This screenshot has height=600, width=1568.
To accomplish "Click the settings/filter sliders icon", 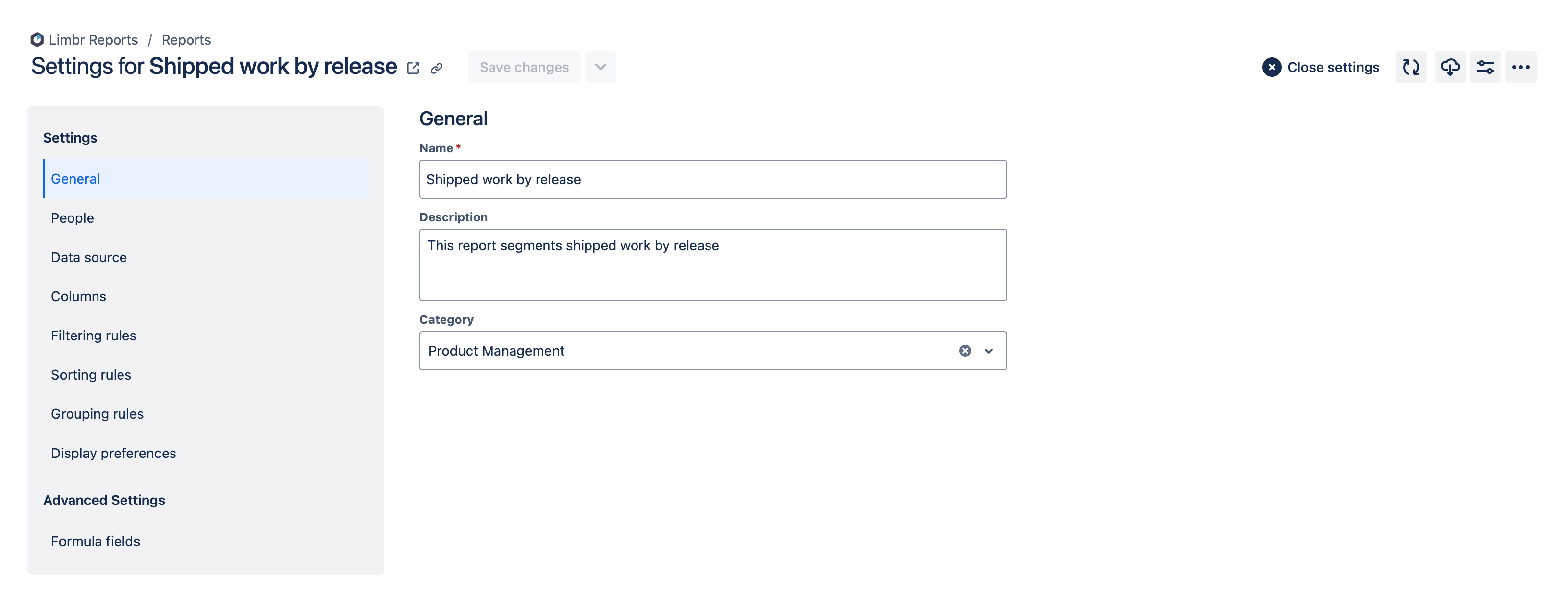I will pos(1486,67).
